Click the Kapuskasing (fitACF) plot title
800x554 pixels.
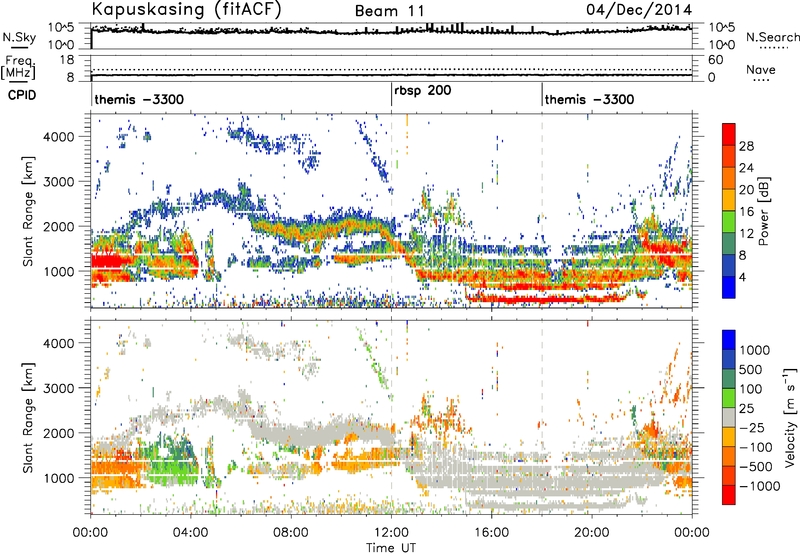(x=186, y=9)
